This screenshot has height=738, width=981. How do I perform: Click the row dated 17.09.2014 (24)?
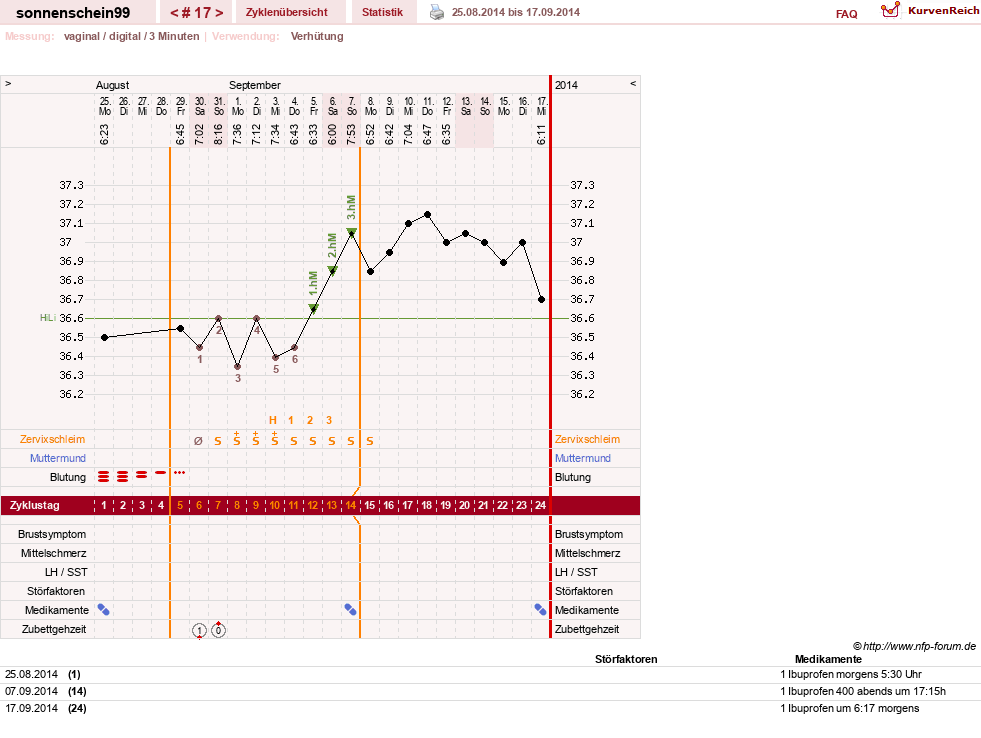(x=490, y=708)
